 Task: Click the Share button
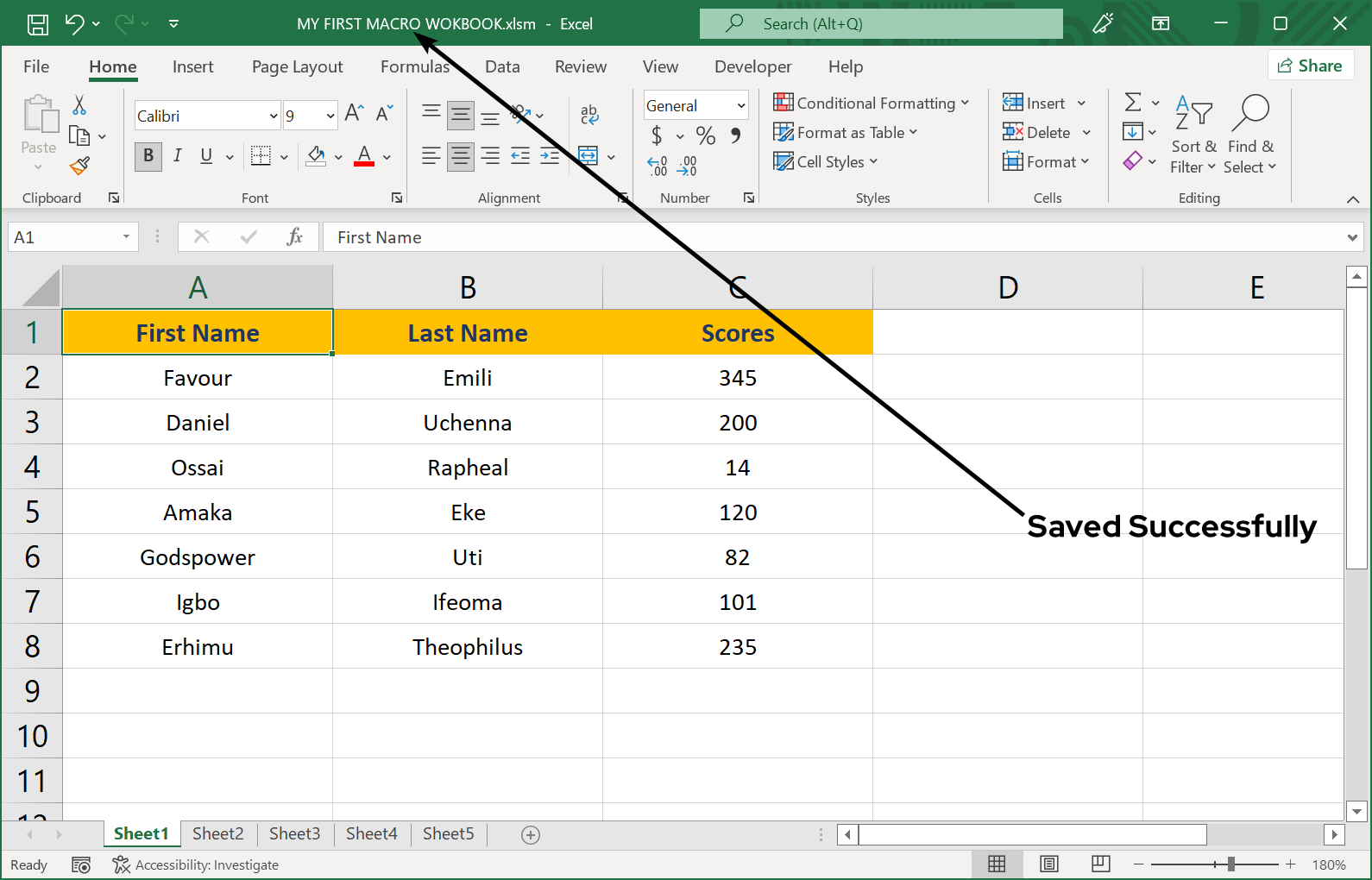pos(1310,66)
